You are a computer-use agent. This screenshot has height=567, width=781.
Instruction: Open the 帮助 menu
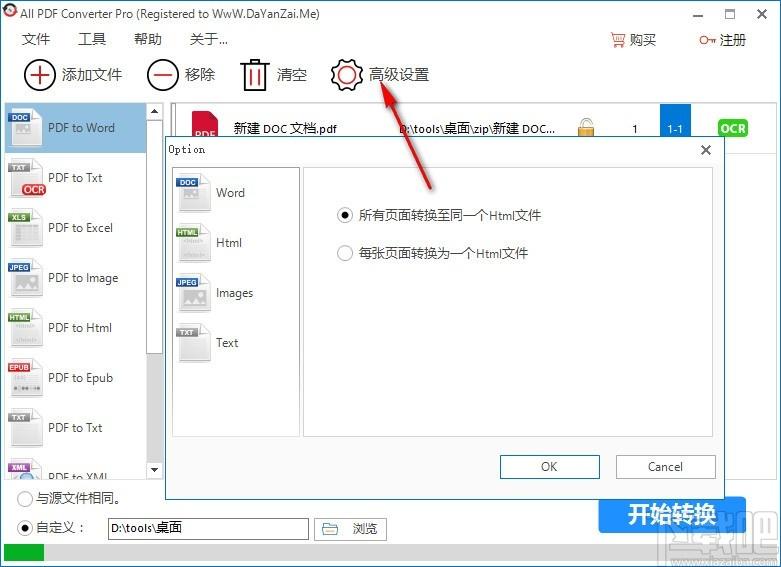pyautogui.click(x=148, y=39)
